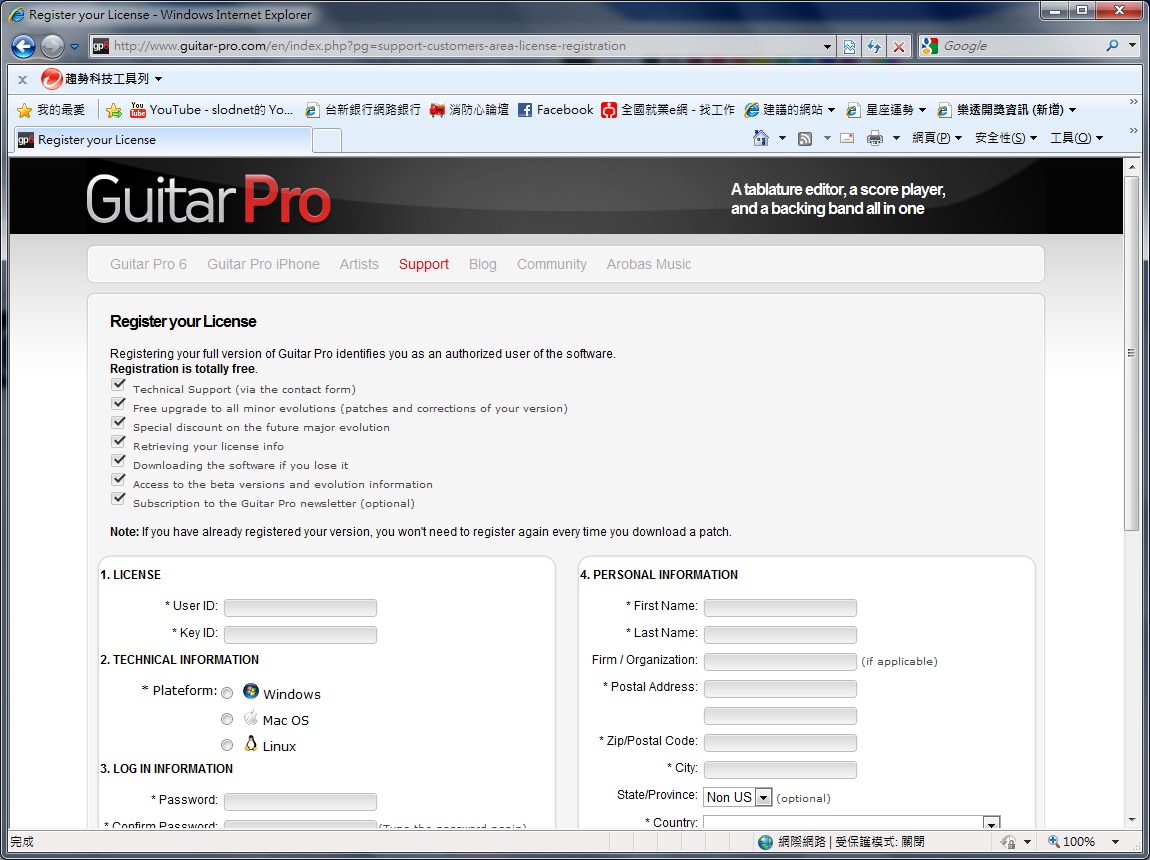The image size is (1150, 860).
Task: Select the Windows platform radio button
Action: [x=227, y=693]
